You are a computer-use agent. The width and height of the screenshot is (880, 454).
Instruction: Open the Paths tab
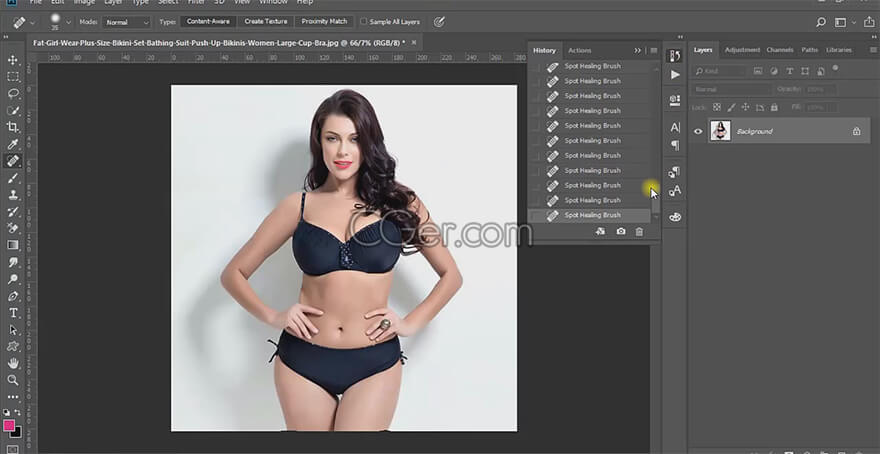point(809,50)
